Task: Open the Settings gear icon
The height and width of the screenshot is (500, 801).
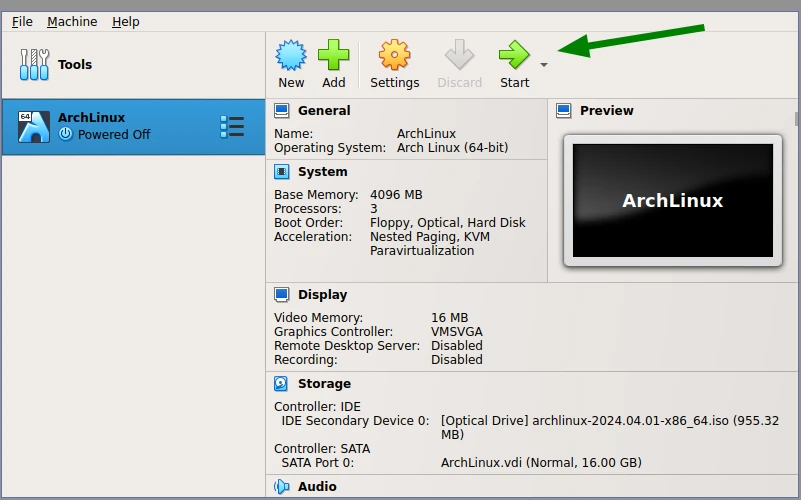Action: pyautogui.click(x=394, y=55)
